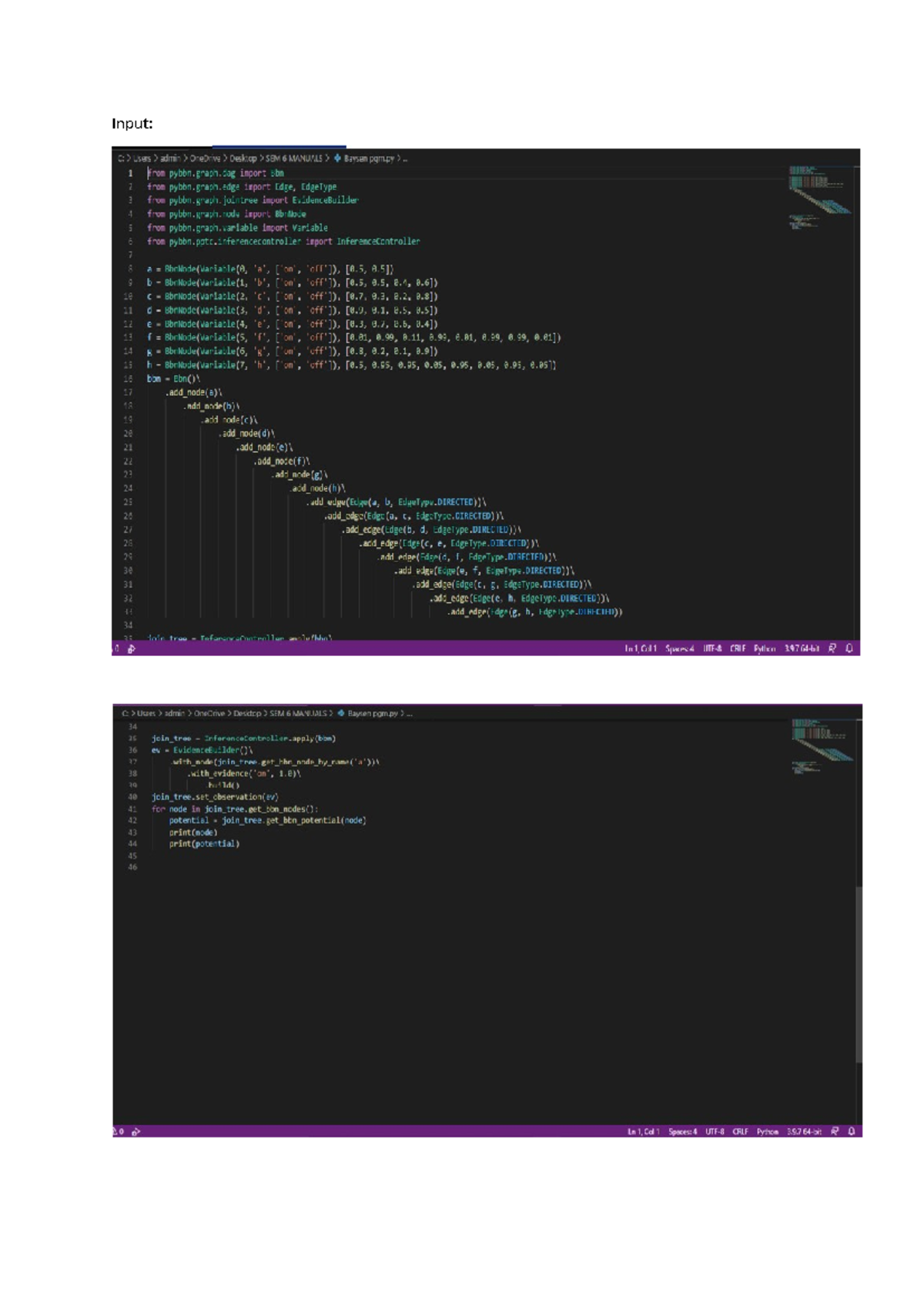The width and height of the screenshot is (924, 1306).
Task: Click the notifications bell in upper editor status bar
Action: tap(849, 648)
